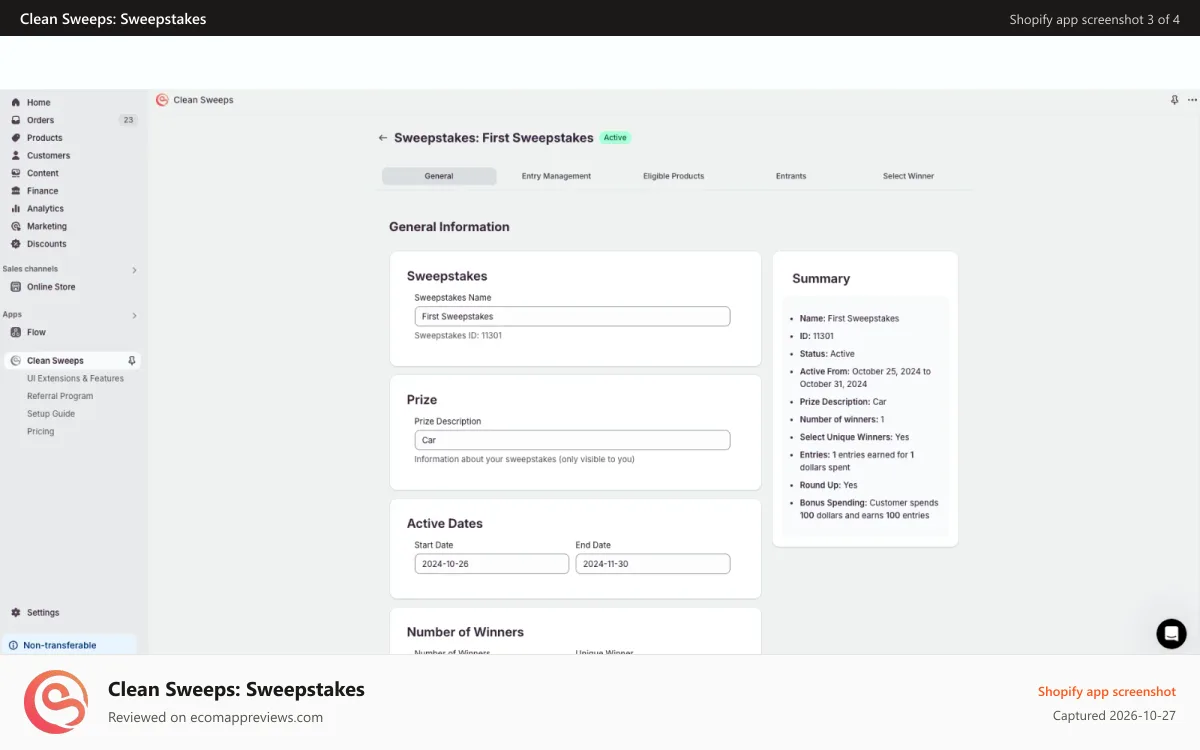The image size is (1200, 750).
Task: Click the Analytics bar chart icon
Action: coord(16,208)
